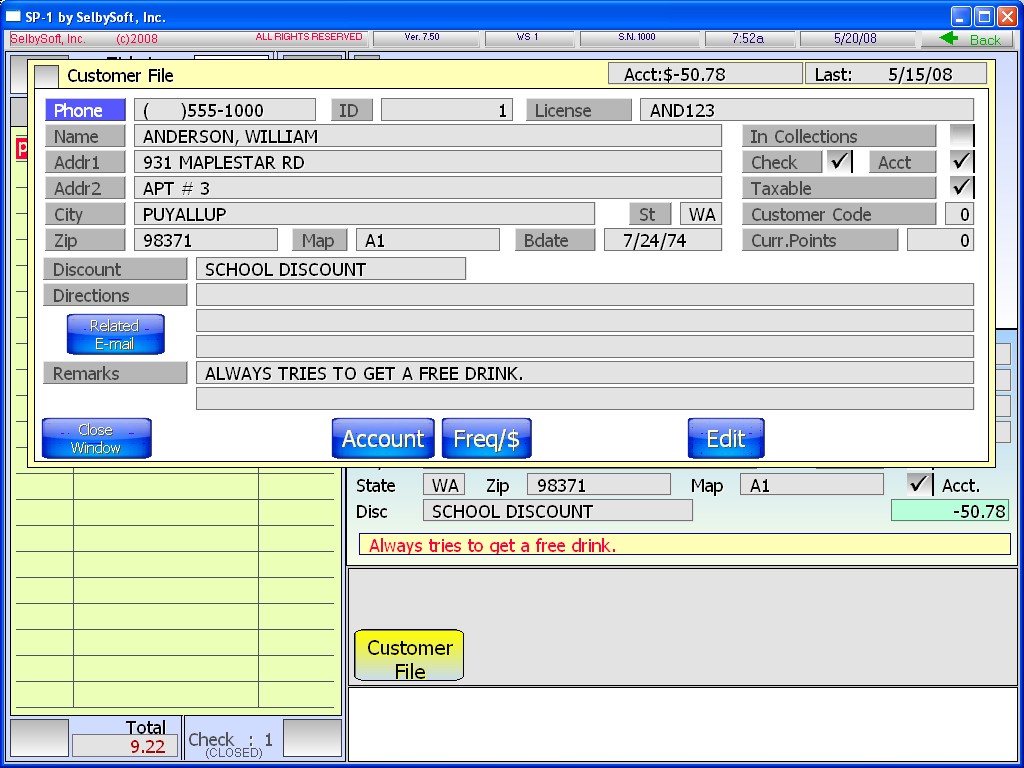Click the License label button
This screenshot has width=1024, height=768.
pyautogui.click(x=579, y=110)
